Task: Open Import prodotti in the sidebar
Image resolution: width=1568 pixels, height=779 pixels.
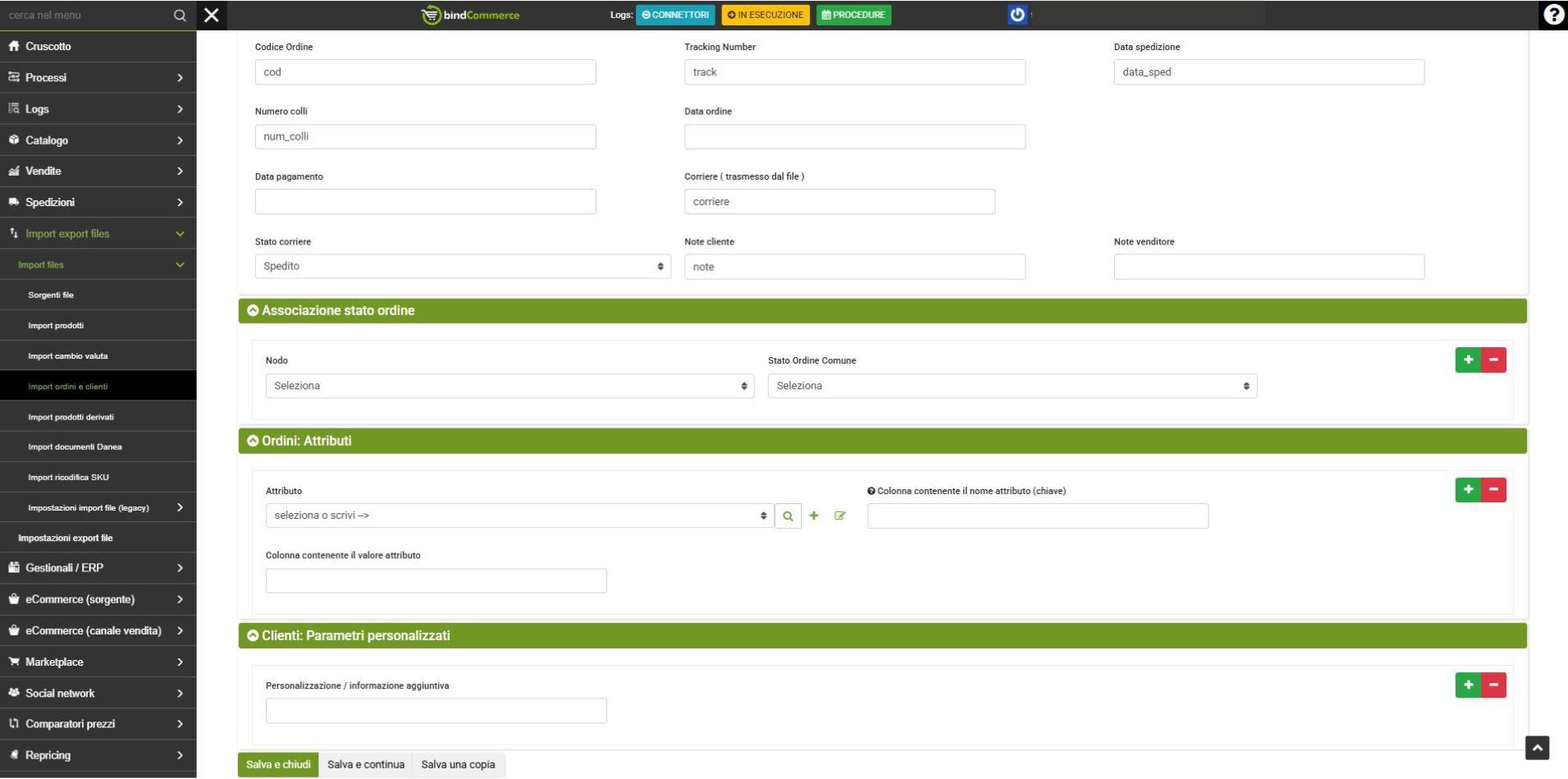Action: click(56, 326)
